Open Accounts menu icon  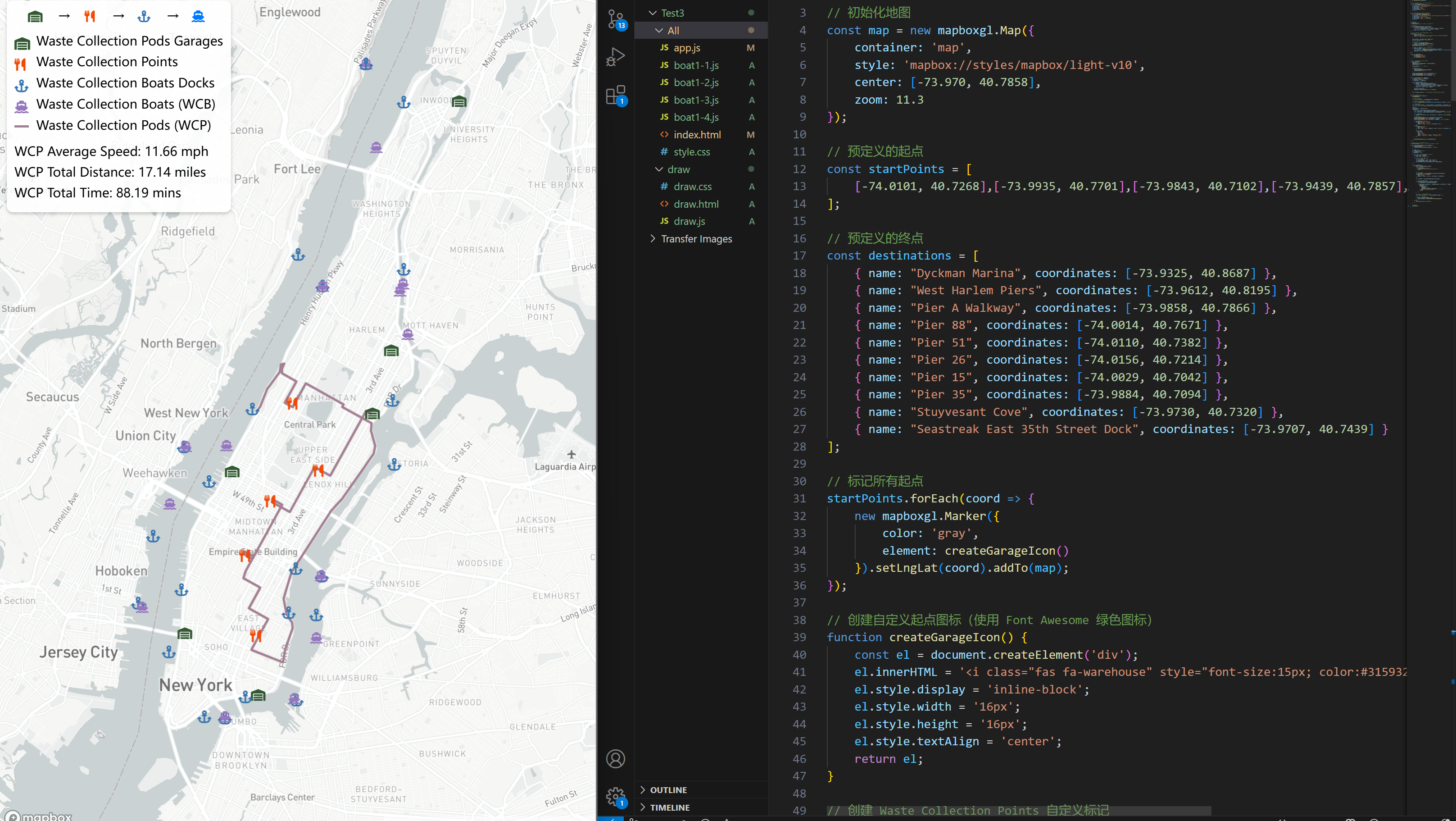pos(616,759)
